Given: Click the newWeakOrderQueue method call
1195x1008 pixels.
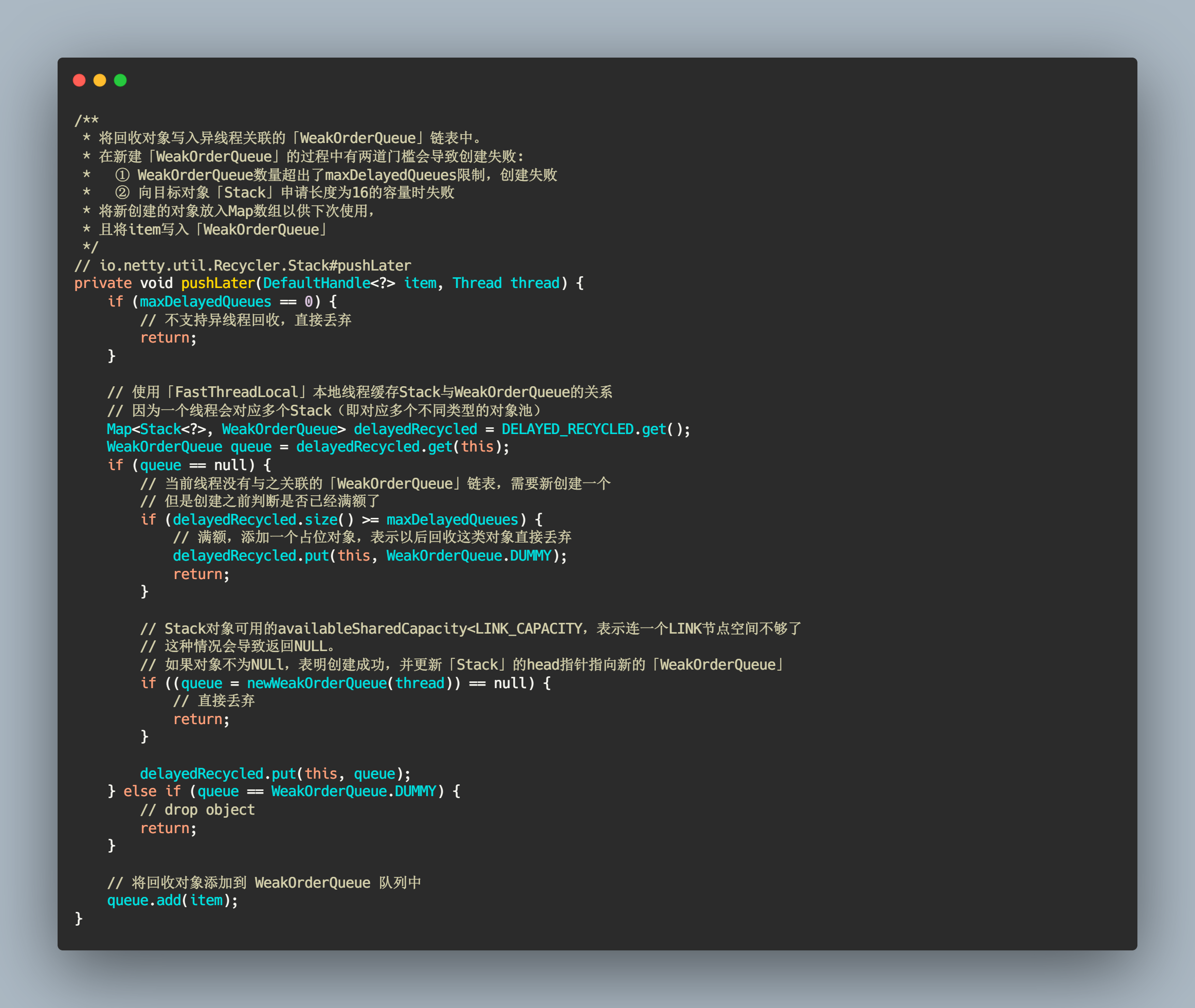Looking at the screenshot, I should coord(317,683).
